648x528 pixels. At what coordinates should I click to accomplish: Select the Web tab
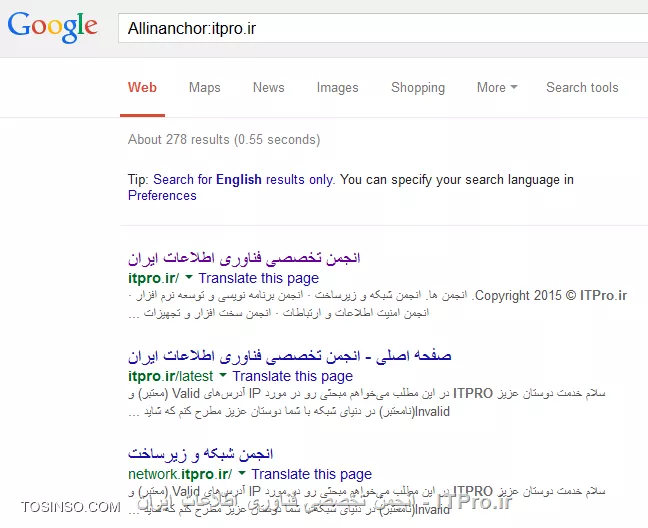point(142,88)
